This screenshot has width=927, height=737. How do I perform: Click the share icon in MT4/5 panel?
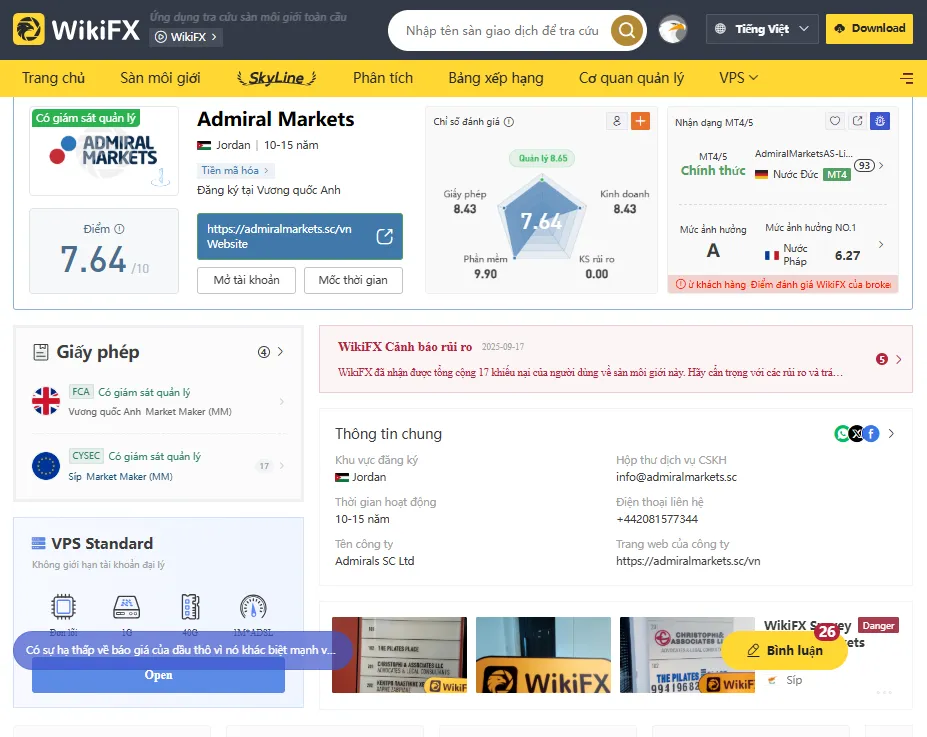[x=857, y=121]
